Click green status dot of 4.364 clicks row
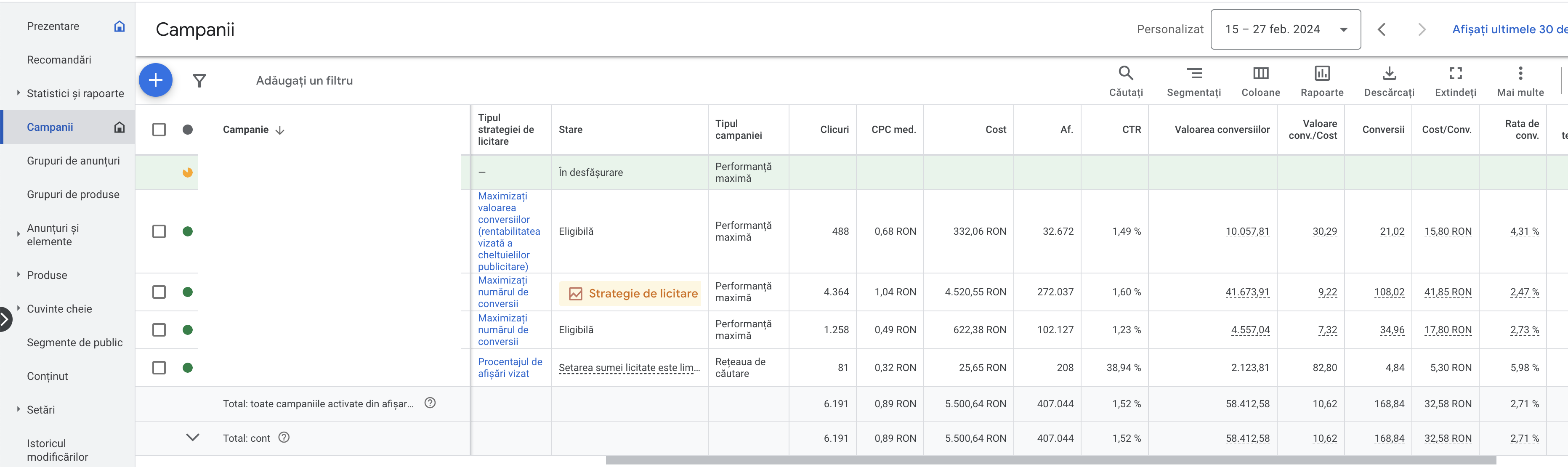This screenshot has height=467, width=1568. pyautogui.click(x=188, y=292)
